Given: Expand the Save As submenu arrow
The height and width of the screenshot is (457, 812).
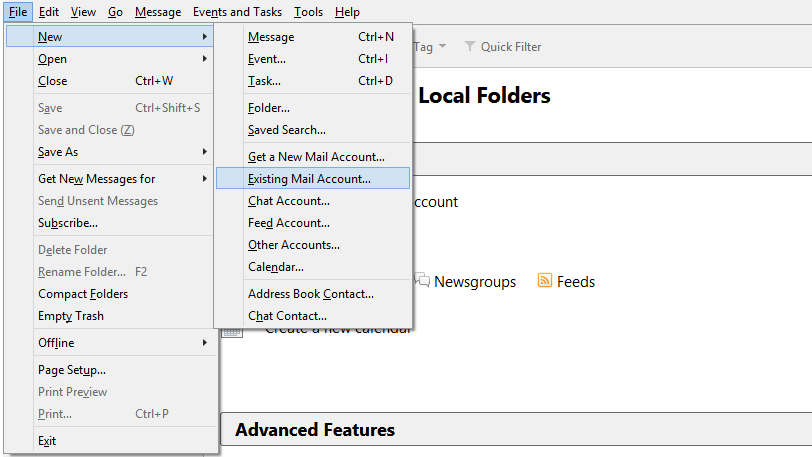Looking at the screenshot, I should click(x=205, y=152).
